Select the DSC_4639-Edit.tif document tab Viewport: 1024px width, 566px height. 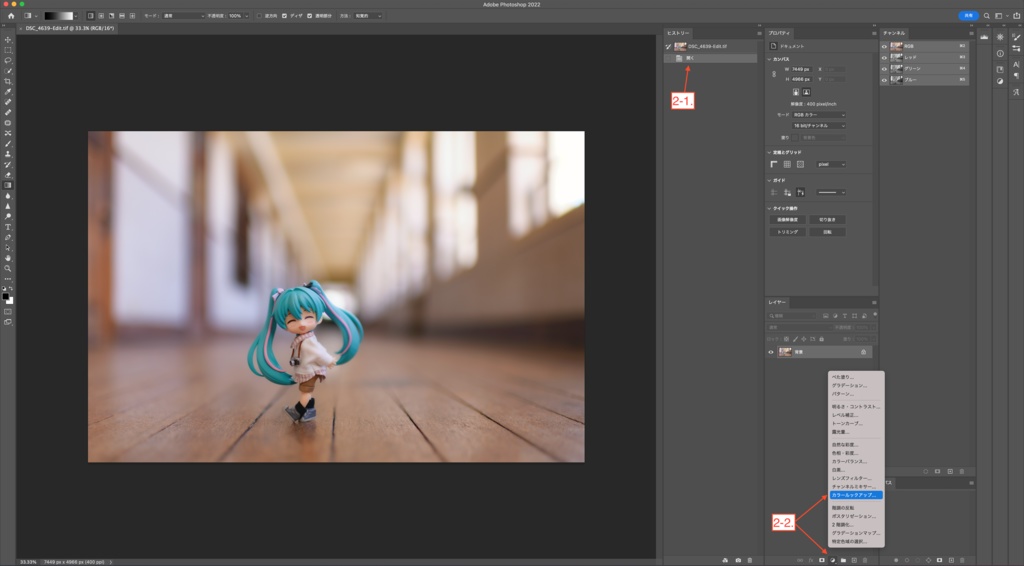point(70,28)
